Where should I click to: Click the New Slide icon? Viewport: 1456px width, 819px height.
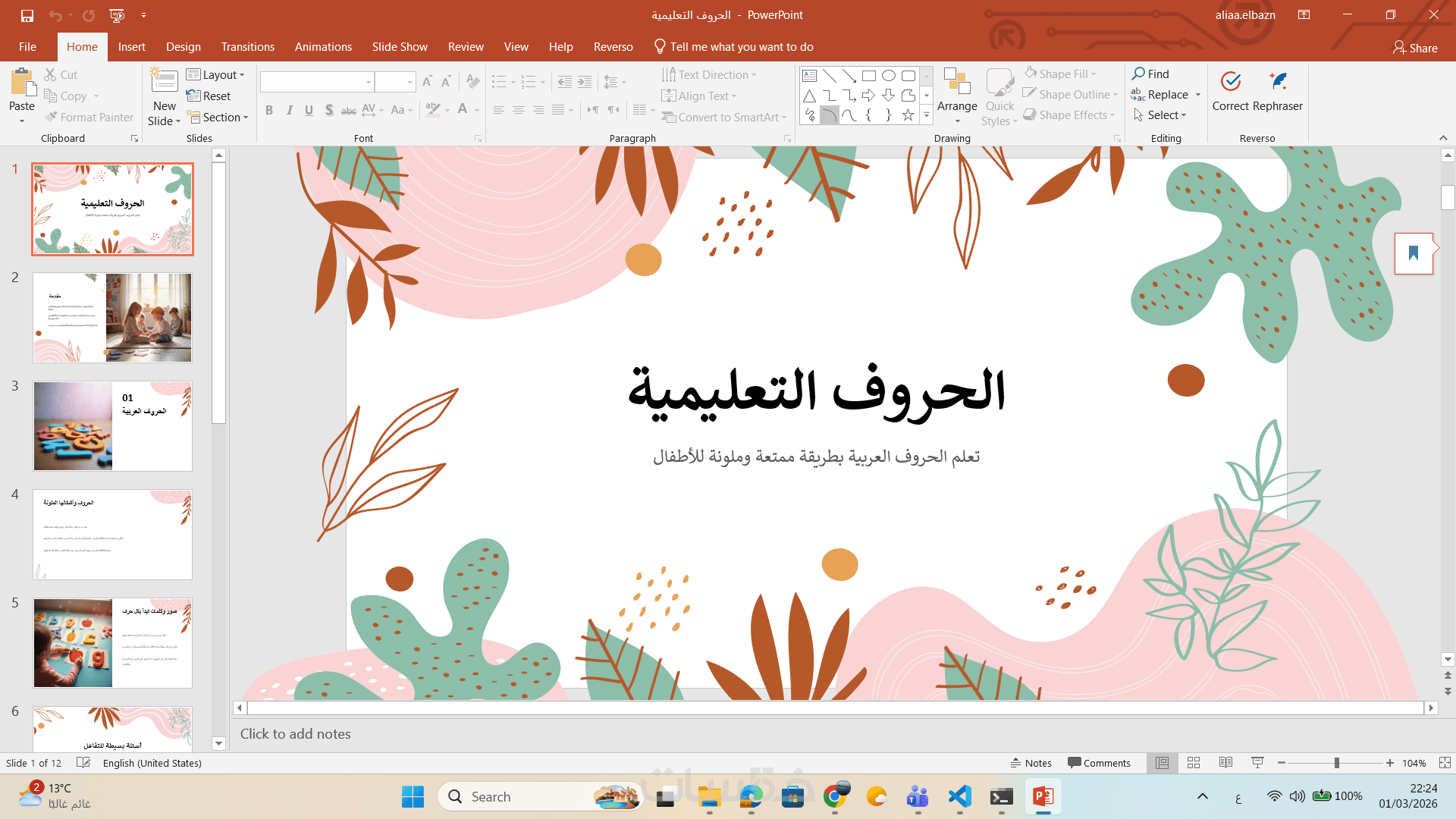[x=164, y=82]
